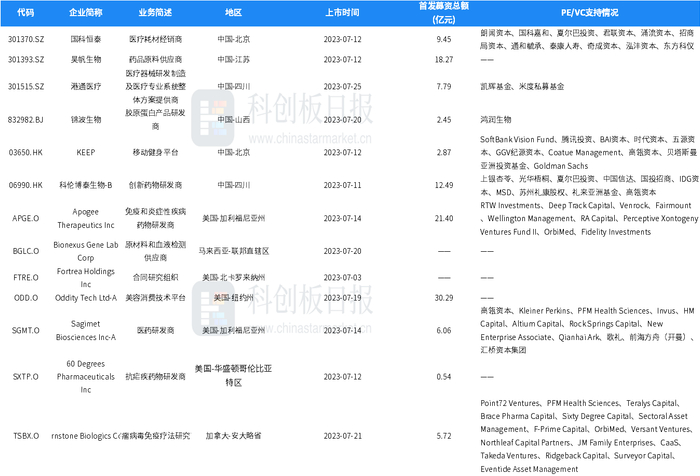Screen dimensions: 700x476
Task: Click fundraising amount 12.49
Action: pyautogui.click(x=444, y=185)
